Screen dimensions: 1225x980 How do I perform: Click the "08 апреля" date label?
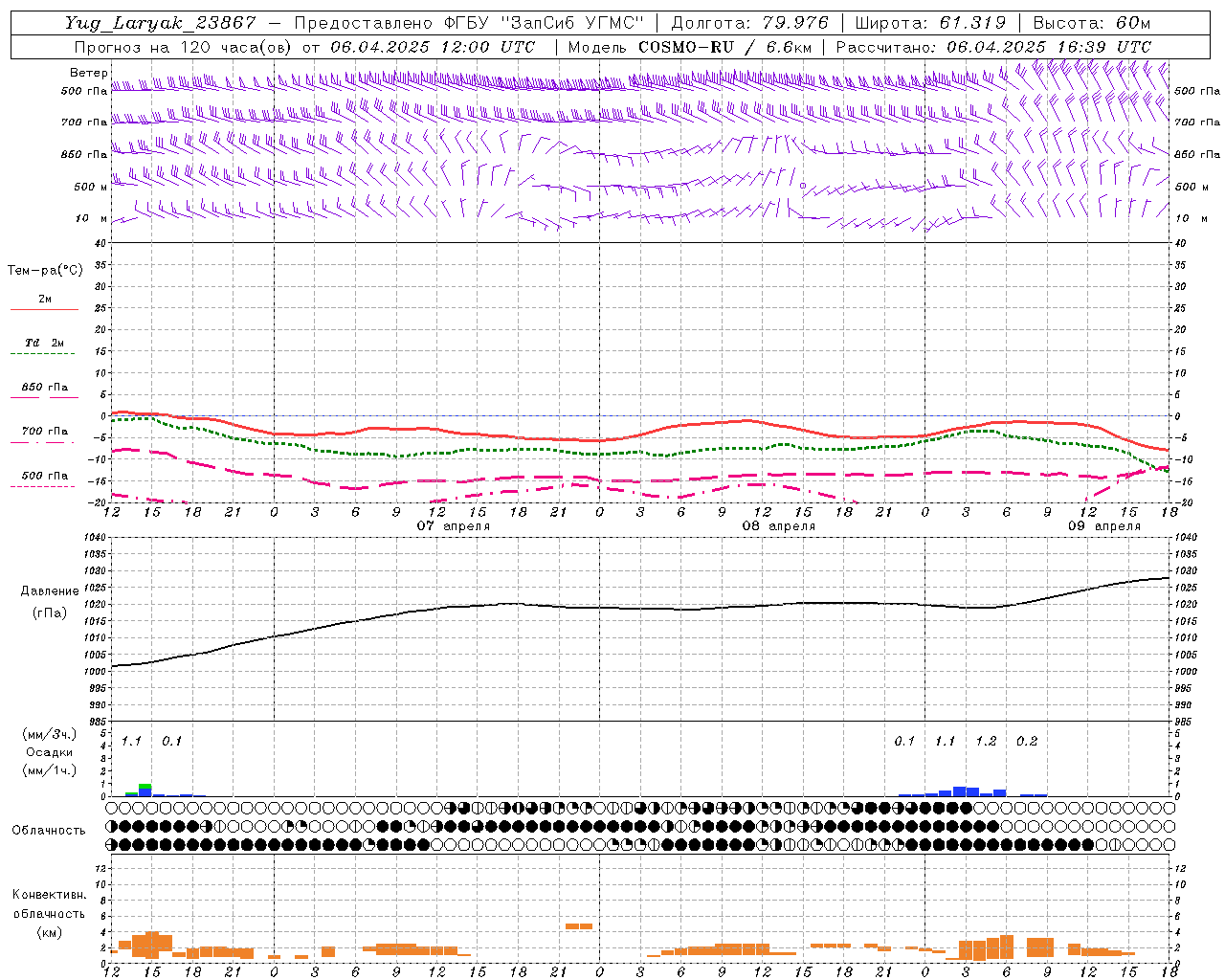tap(779, 526)
